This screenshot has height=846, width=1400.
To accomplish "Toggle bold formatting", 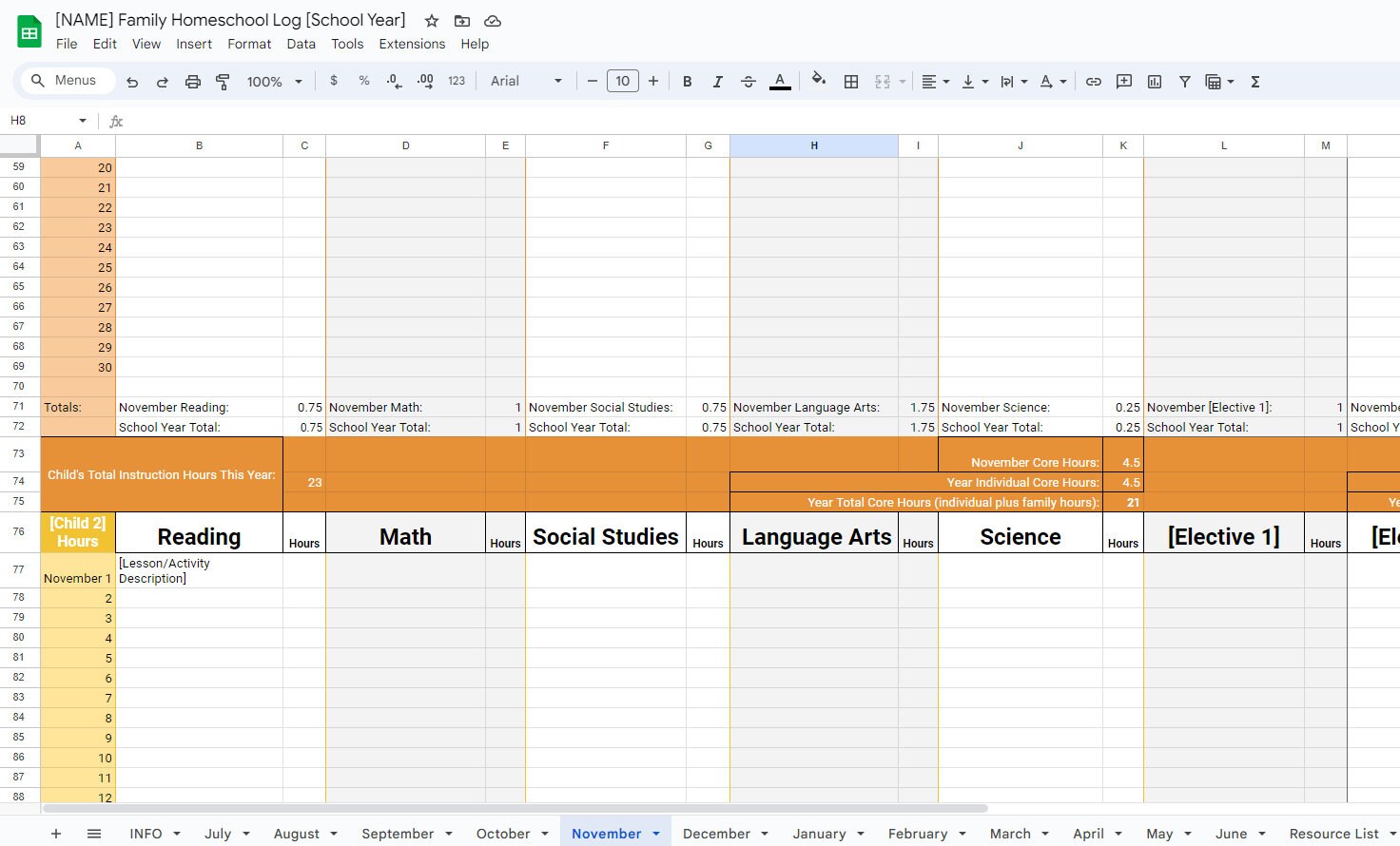I will click(688, 81).
